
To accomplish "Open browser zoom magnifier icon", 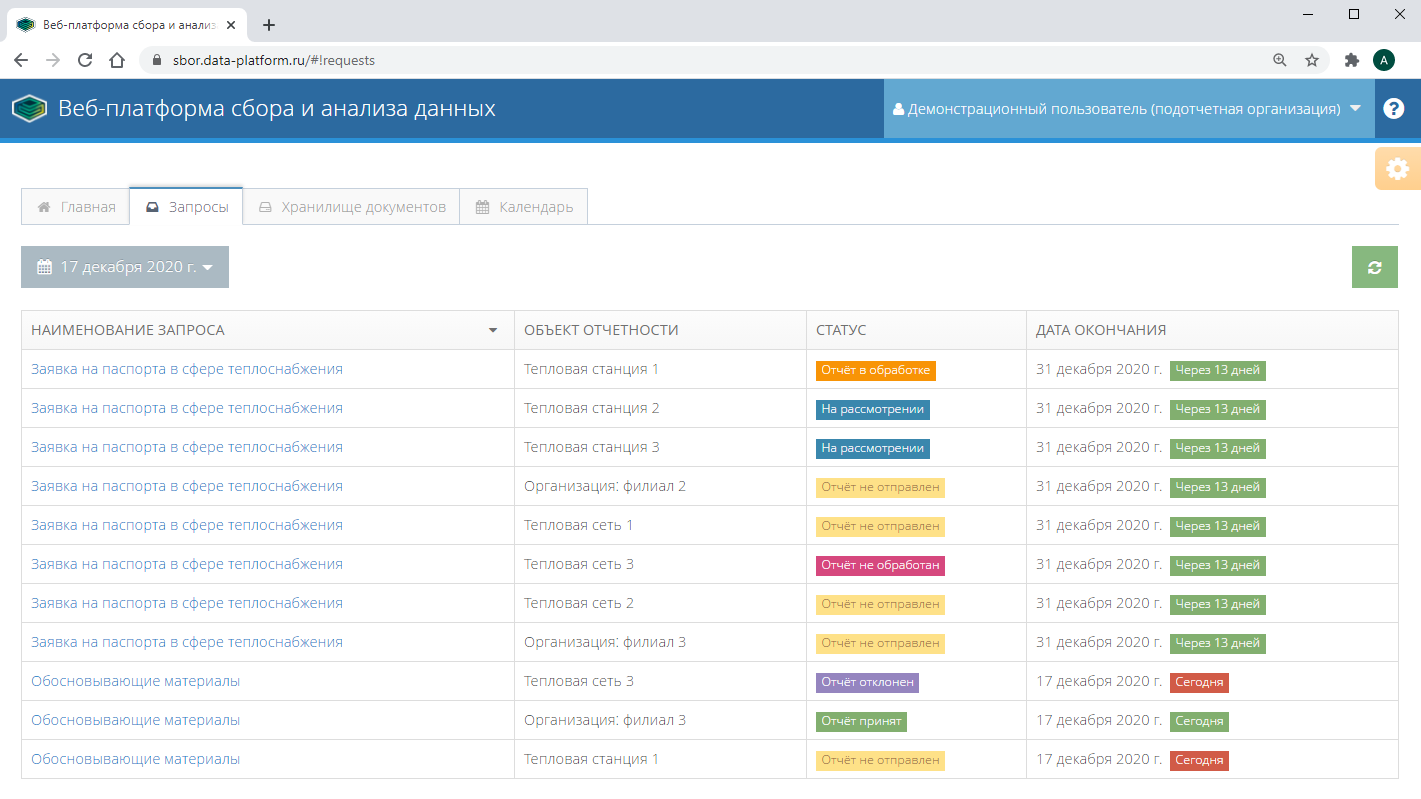I will [x=1280, y=60].
